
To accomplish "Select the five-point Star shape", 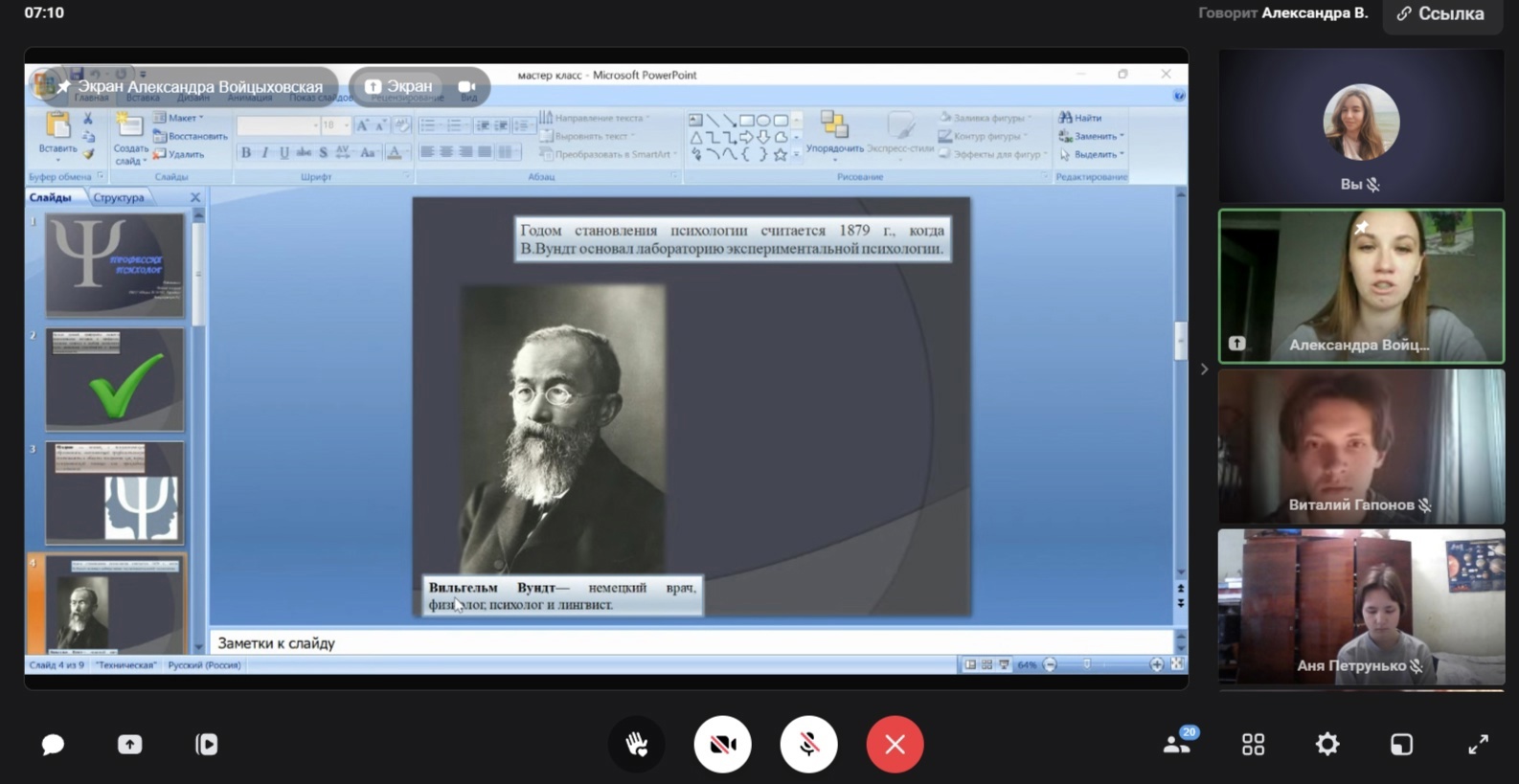I will click(x=780, y=154).
